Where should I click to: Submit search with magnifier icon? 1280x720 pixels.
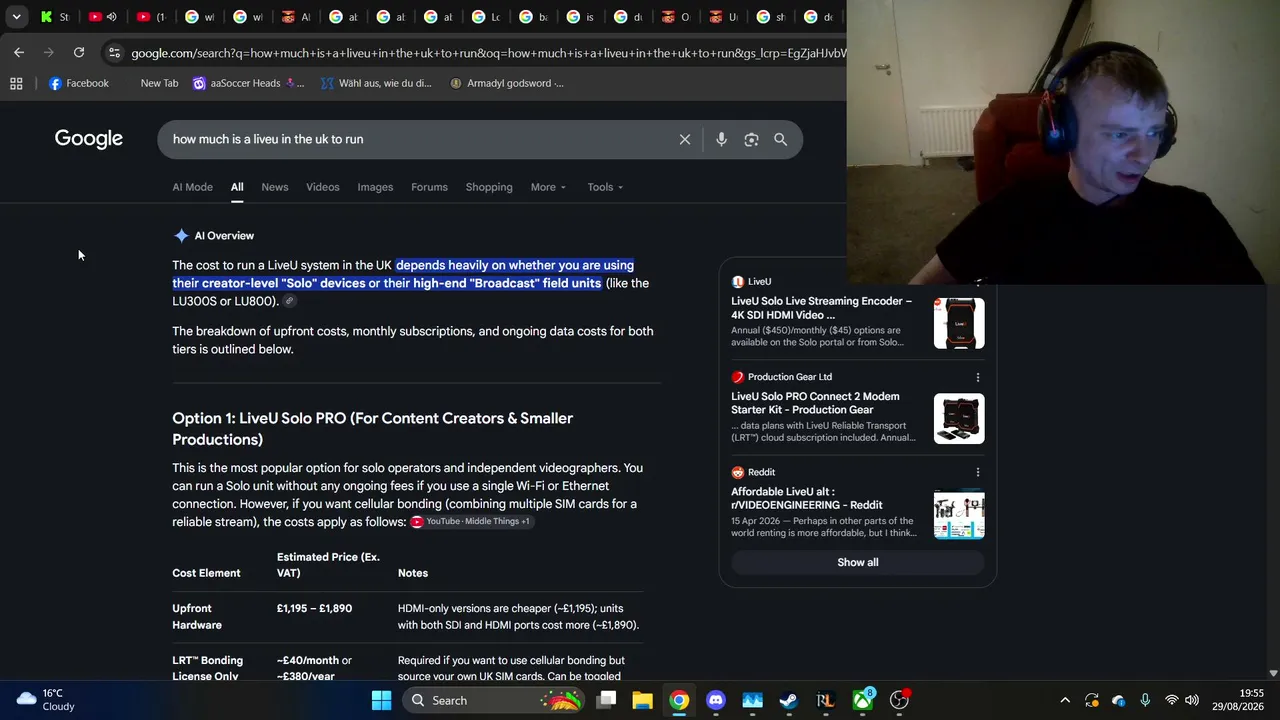coord(781,140)
